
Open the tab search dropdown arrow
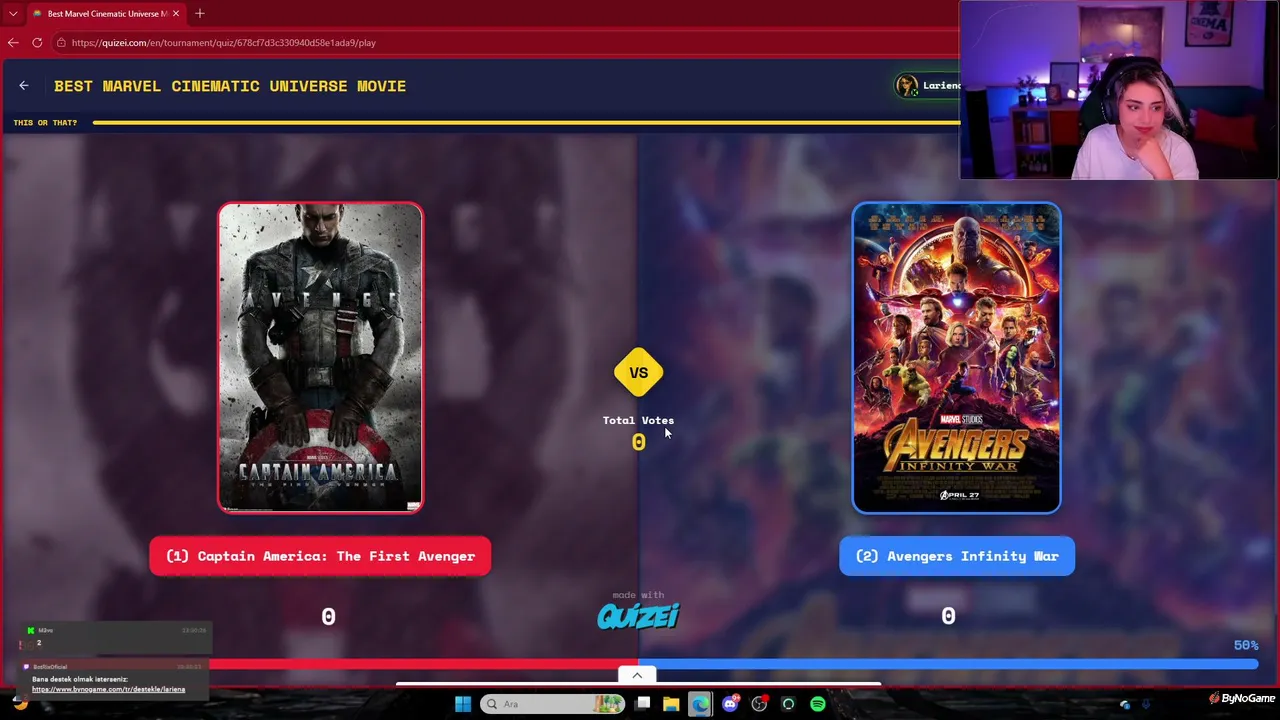[13, 14]
